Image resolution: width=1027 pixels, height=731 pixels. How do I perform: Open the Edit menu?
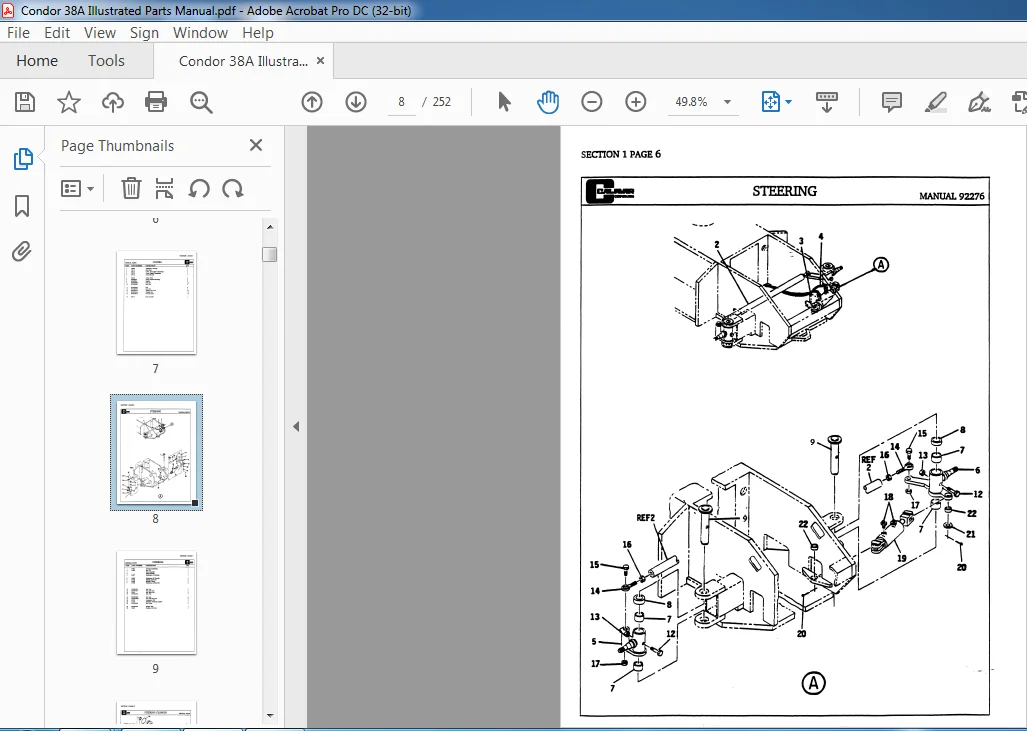pyautogui.click(x=57, y=33)
